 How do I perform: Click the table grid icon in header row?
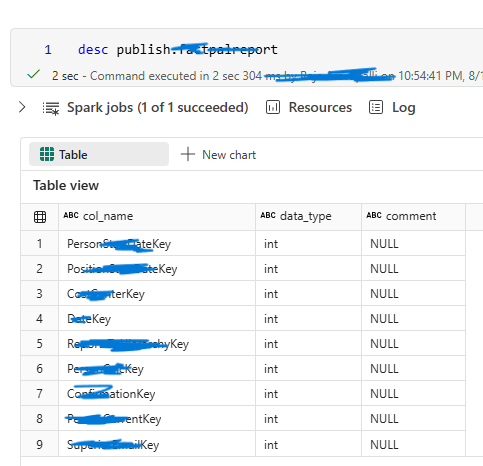pos(40,217)
